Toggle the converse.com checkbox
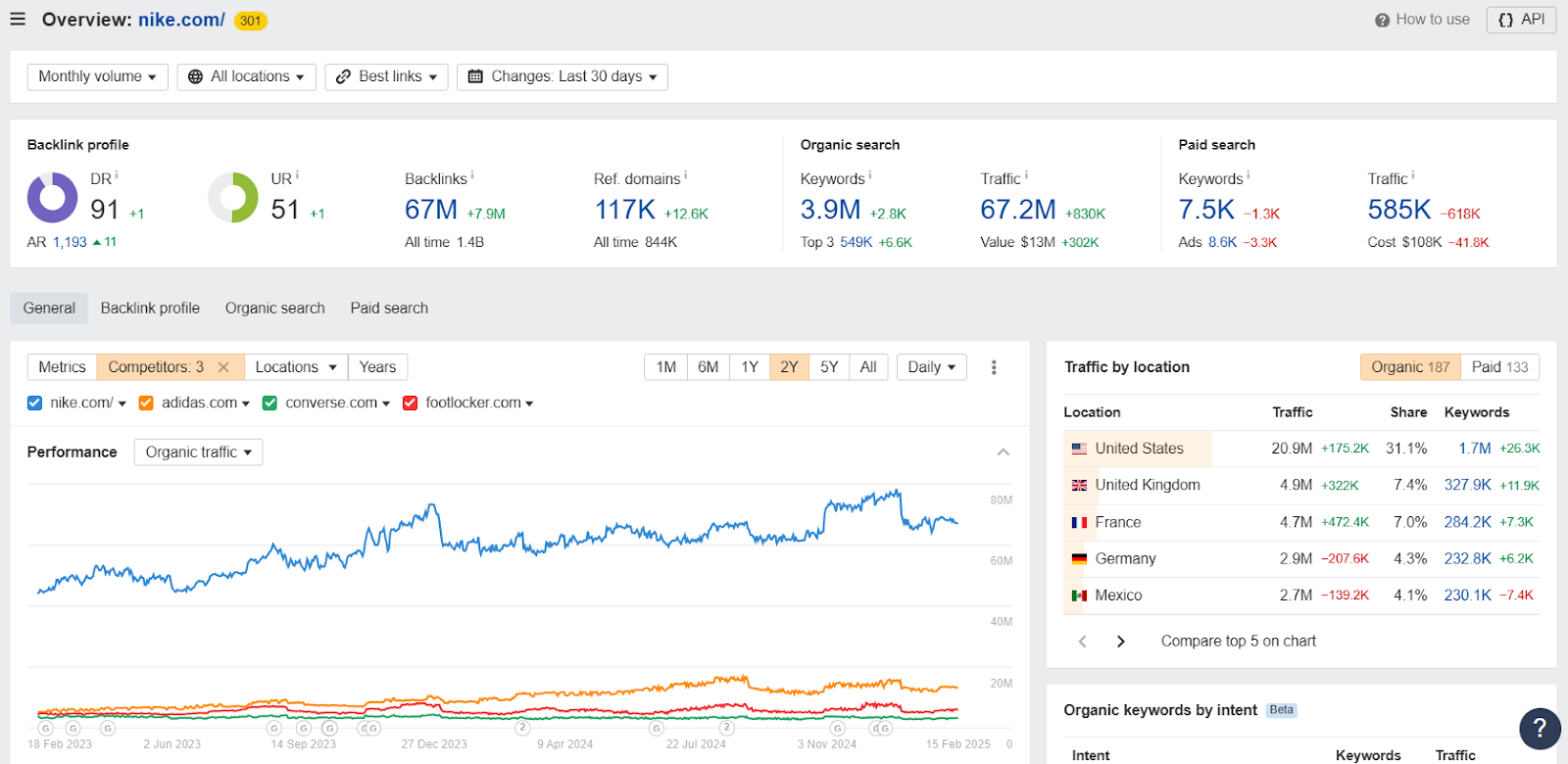This screenshot has height=764, width=1568. pos(269,403)
